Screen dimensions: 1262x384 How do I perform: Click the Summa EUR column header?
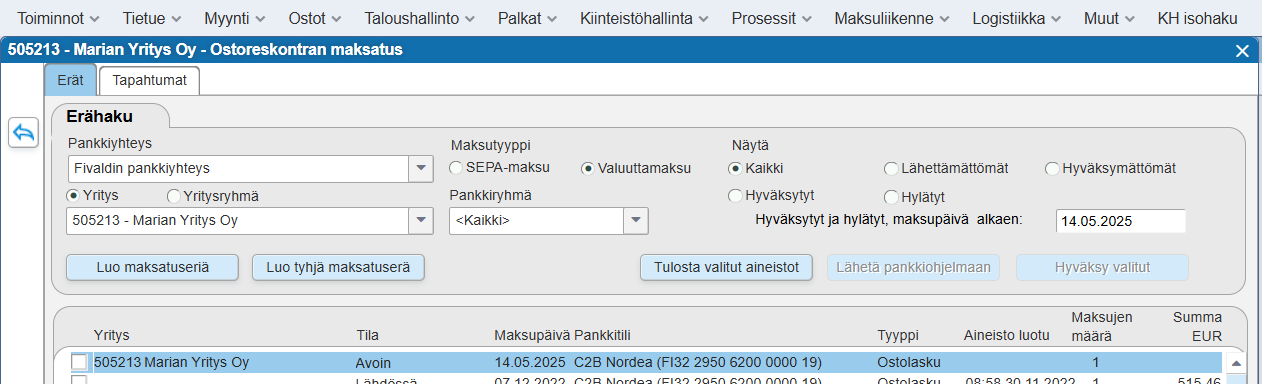coord(1197,326)
